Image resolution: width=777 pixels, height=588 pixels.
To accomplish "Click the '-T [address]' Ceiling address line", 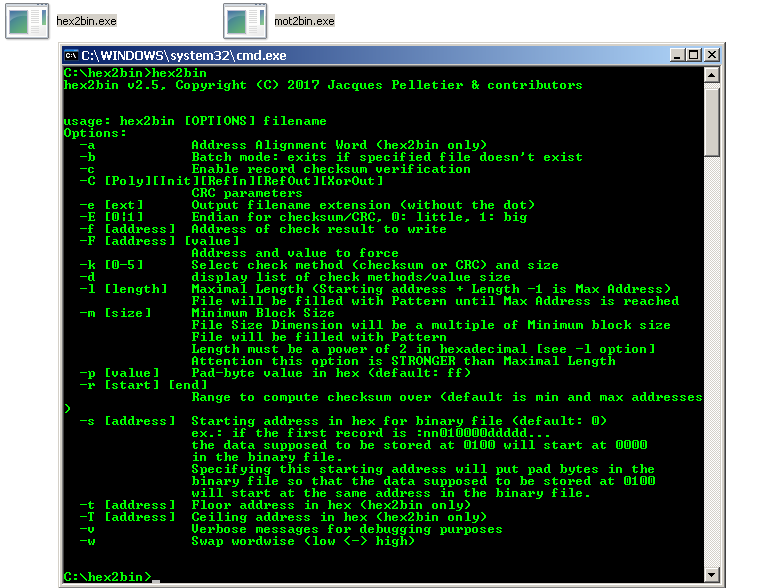I will coord(283,517).
